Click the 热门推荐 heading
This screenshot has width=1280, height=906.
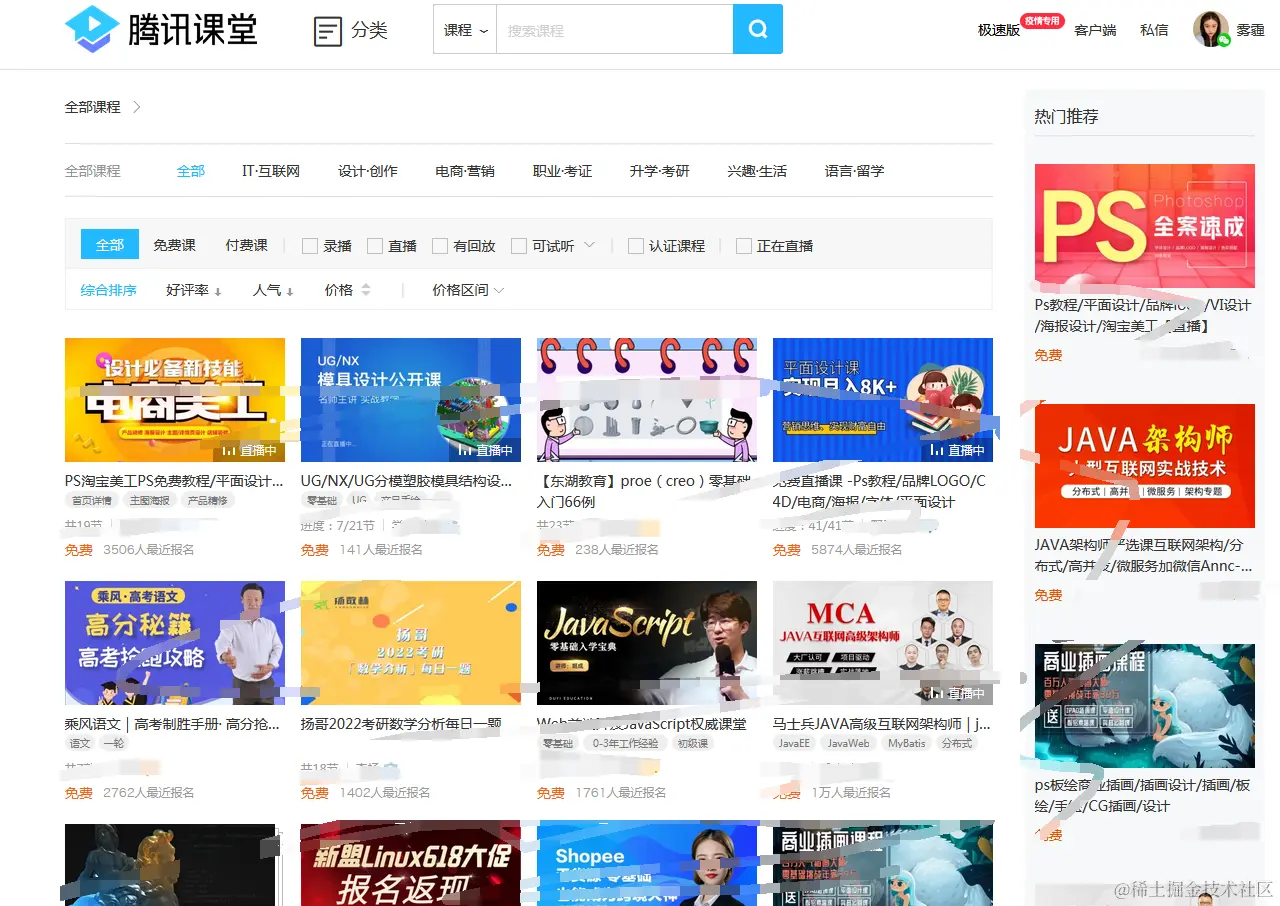pyautogui.click(x=1066, y=117)
